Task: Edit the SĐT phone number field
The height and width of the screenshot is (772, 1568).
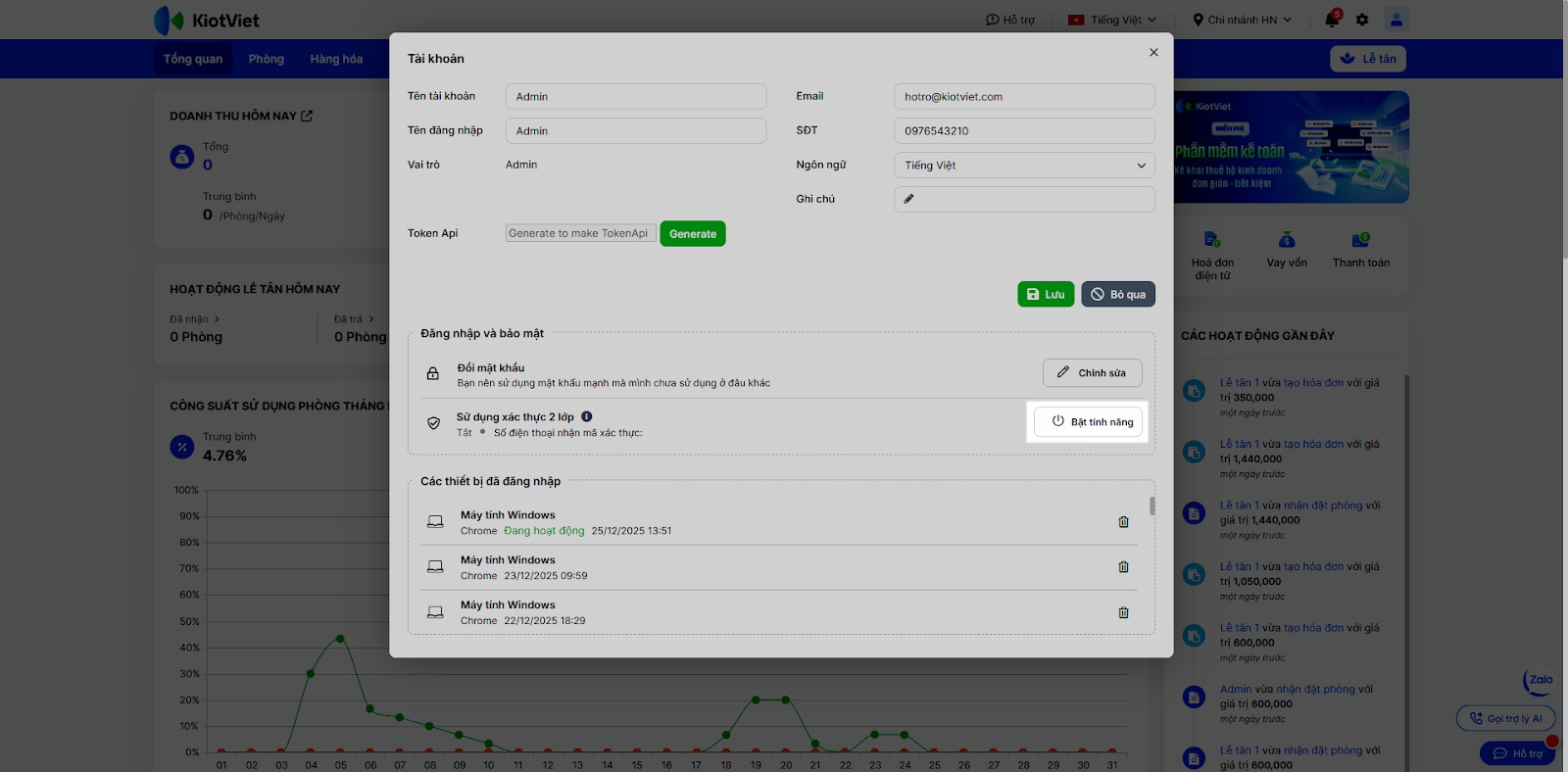Action: click(1024, 131)
